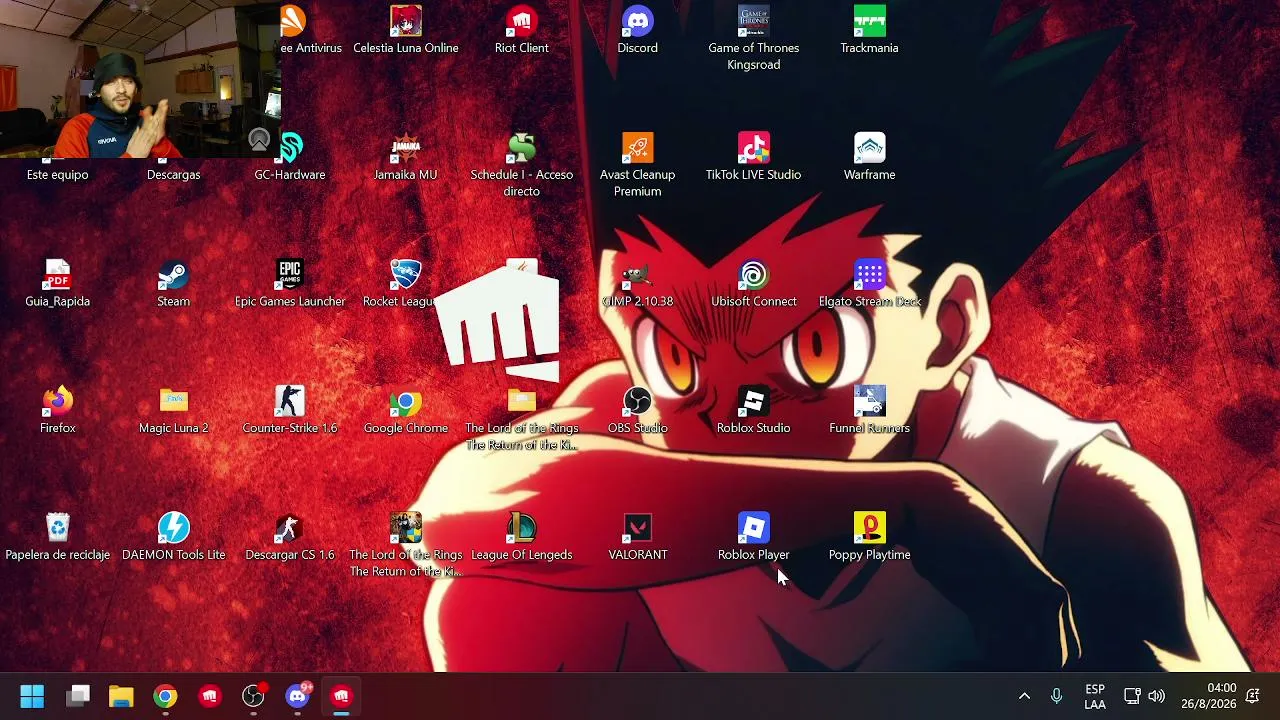The height and width of the screenshot is (720, 1280).
Task: Switch to Chrome on the taskbar
Action: tap(165, 696)
